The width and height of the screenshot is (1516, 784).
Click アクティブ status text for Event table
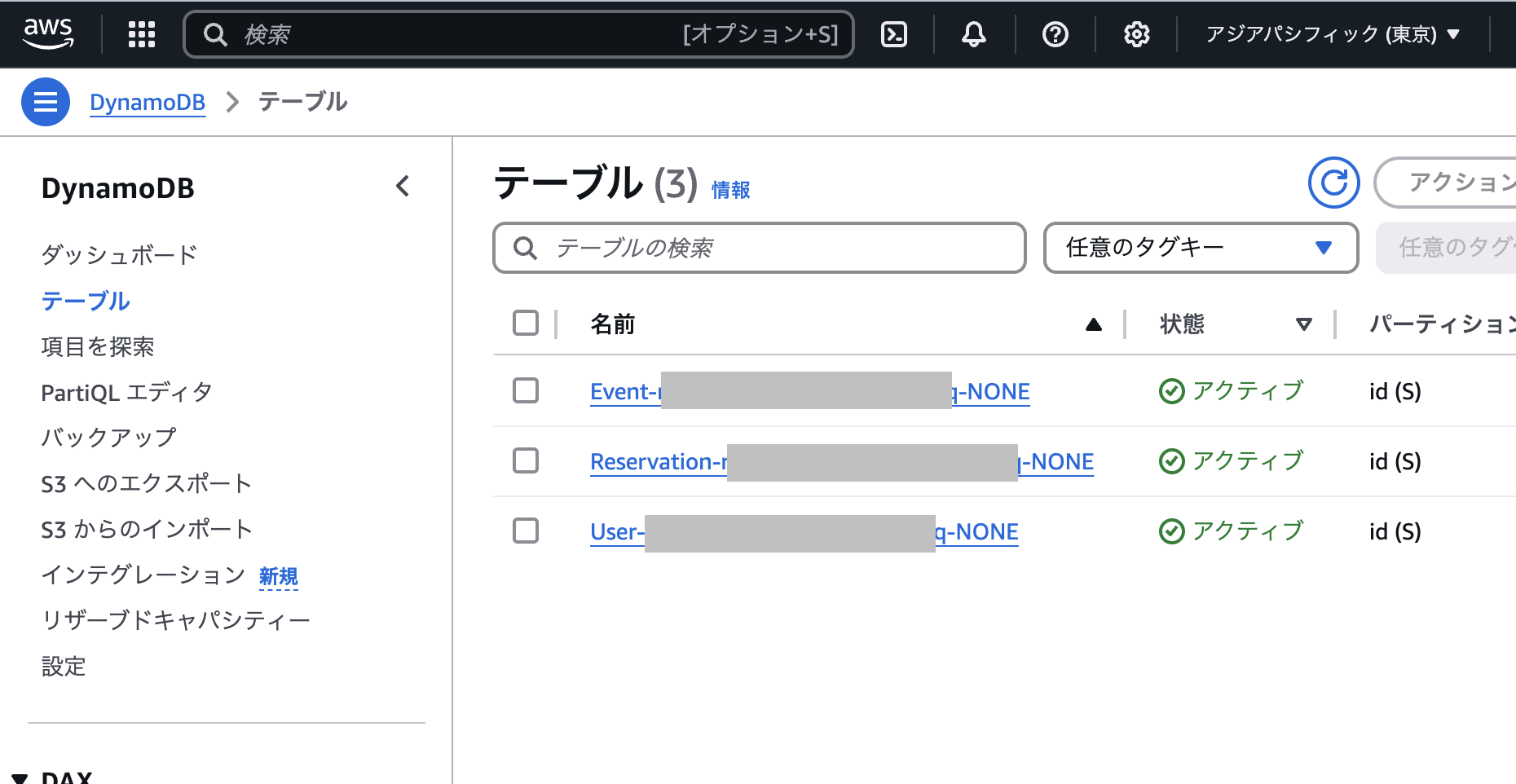[x=1249, y=391]
